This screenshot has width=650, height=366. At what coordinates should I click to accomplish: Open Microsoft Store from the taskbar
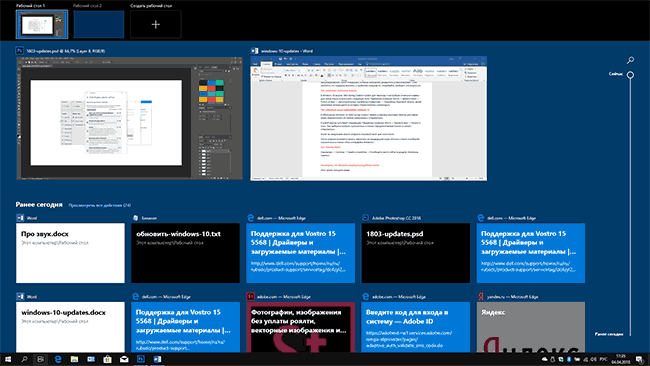(x=107, y=359)
